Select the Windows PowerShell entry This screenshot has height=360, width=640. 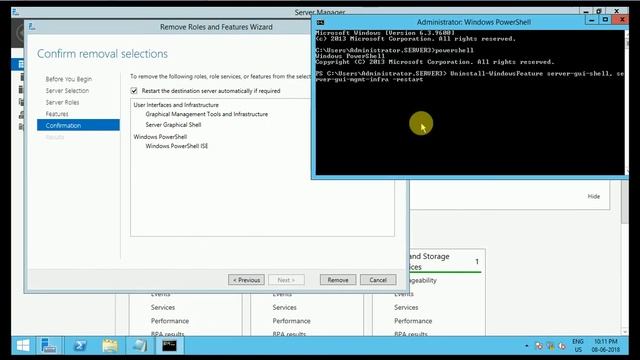click(160, 137)
